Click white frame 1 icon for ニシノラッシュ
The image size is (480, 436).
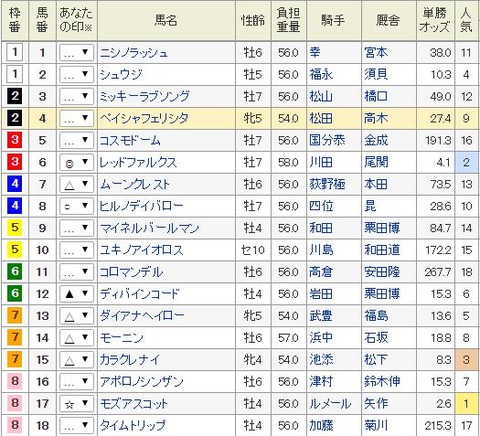[x=15, y=53]
